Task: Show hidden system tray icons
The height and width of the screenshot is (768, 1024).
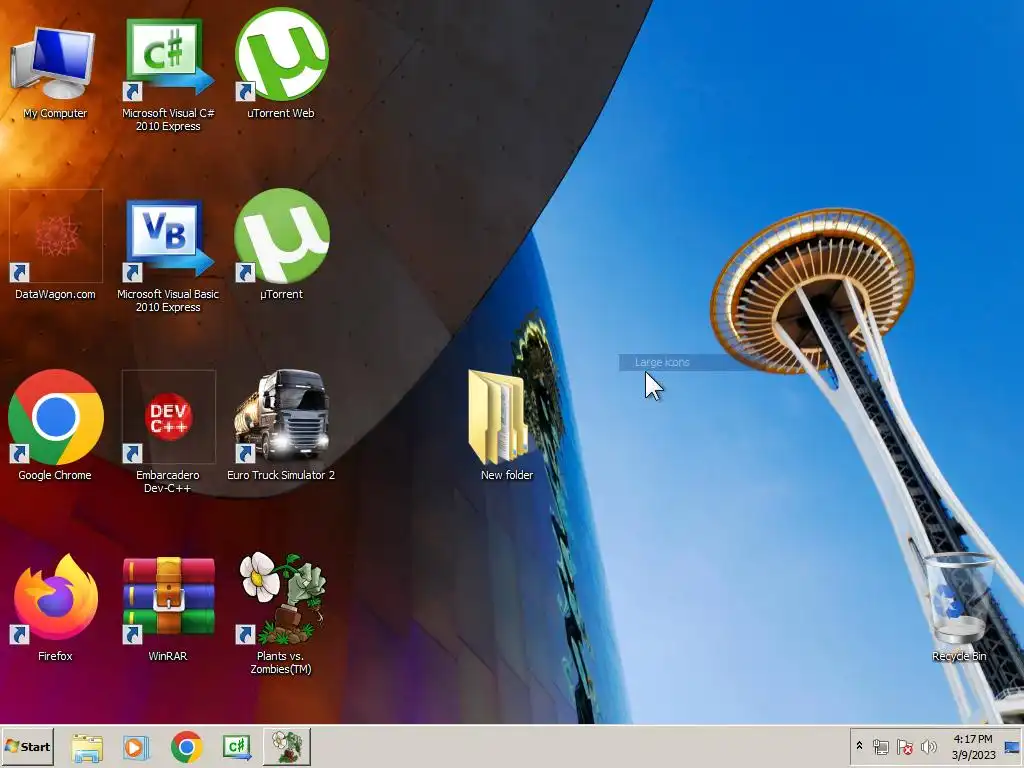Action: point(859,746)
